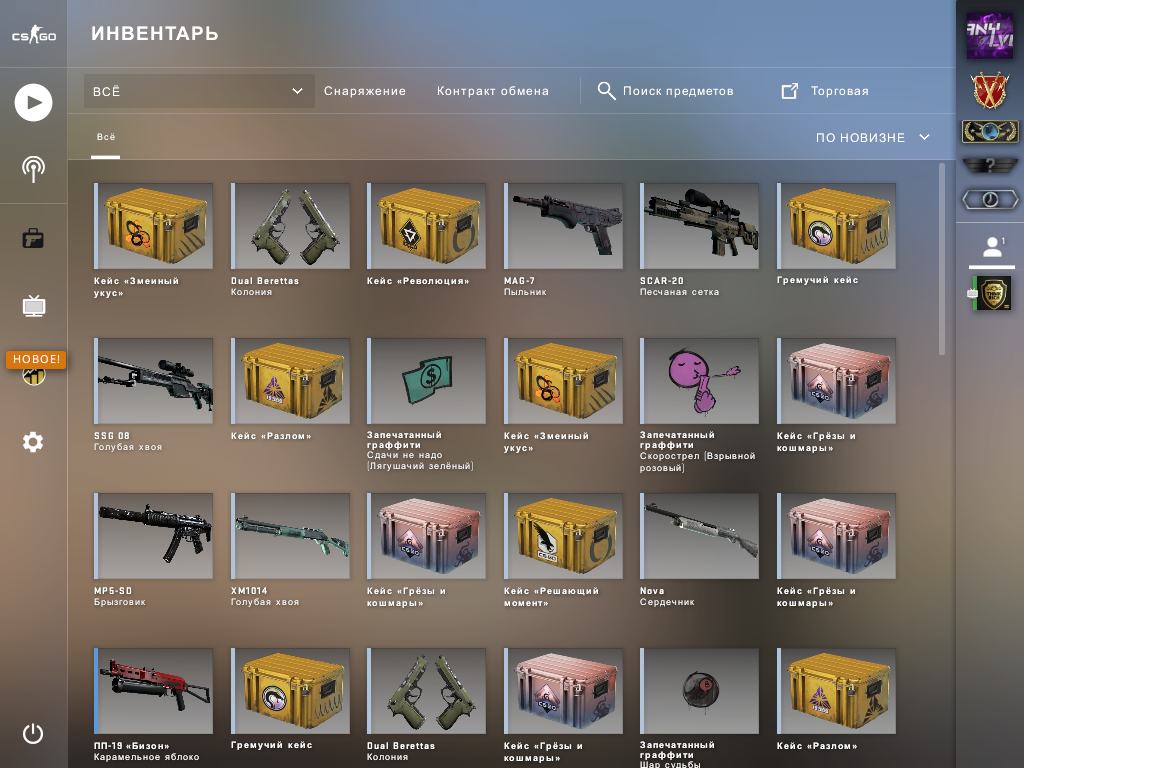Viewport: 1152px width, 768px height.
Task: Click the ИНВЕНТАРЬ page title
Action: click(x=155, y=34)
